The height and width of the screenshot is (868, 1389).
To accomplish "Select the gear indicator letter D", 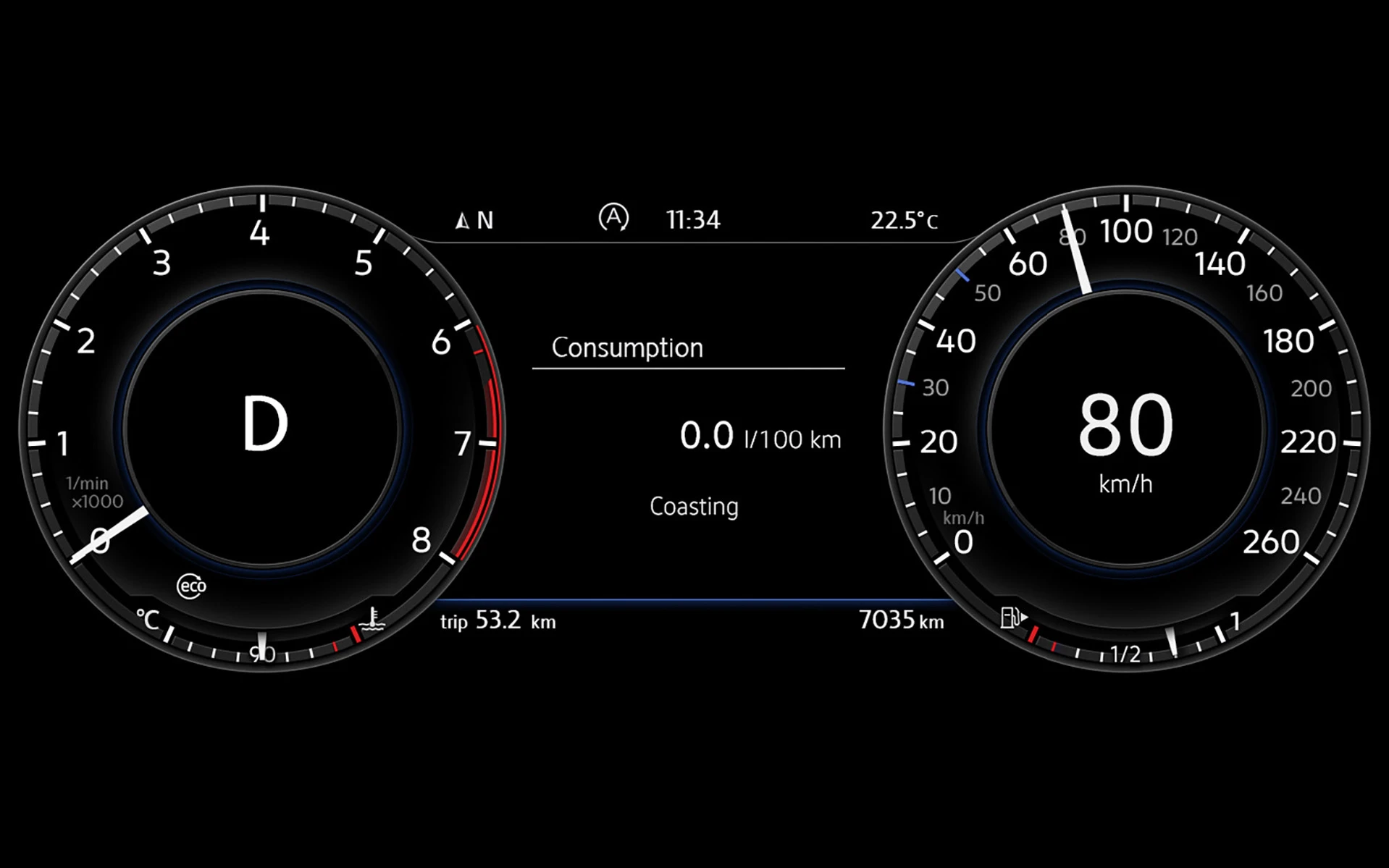I will tap(264, 425).
